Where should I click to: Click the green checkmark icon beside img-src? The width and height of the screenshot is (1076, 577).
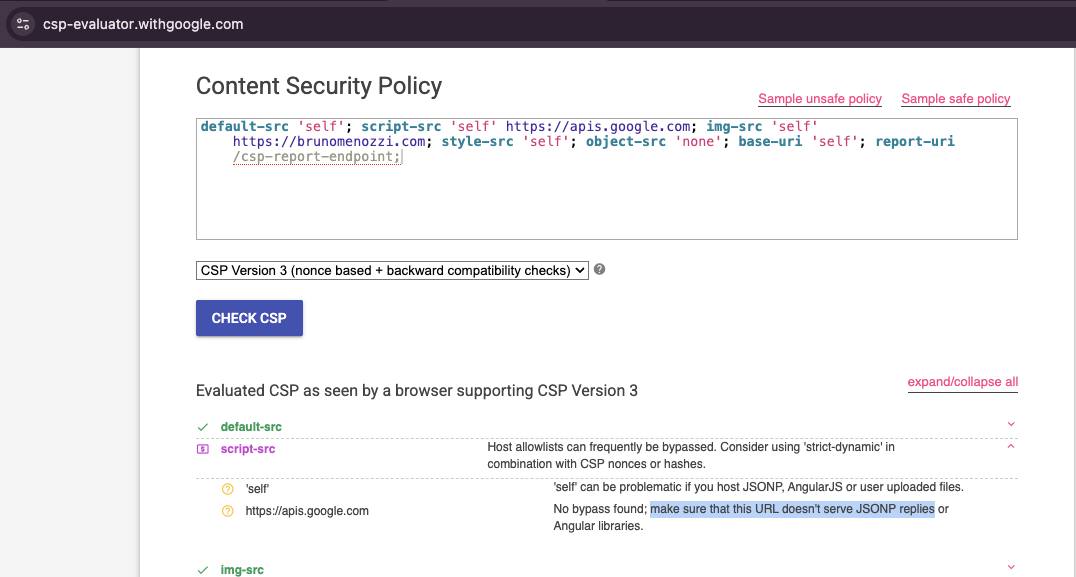pos(203,570)
